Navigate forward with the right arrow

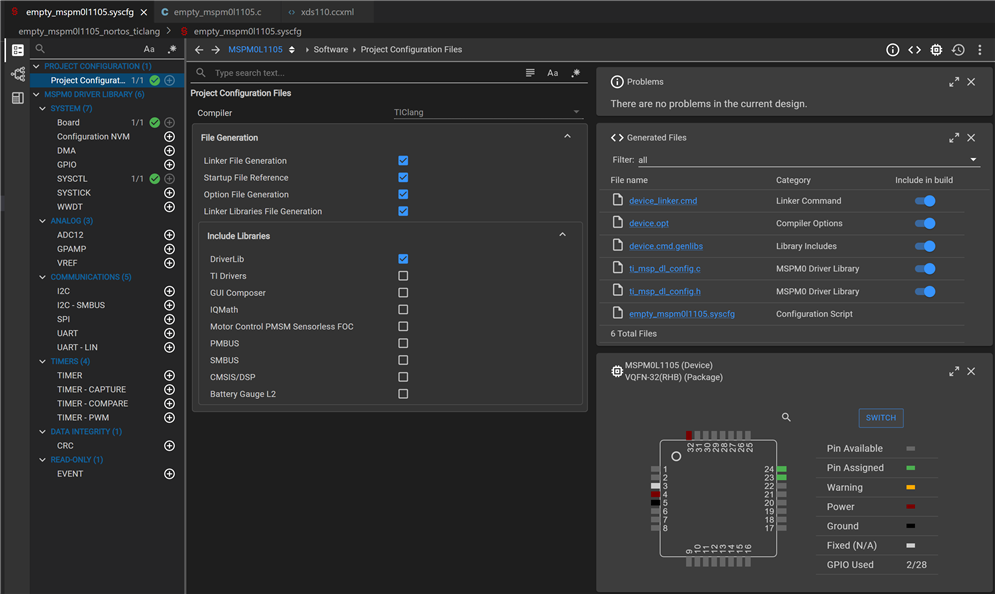[216, 50]
